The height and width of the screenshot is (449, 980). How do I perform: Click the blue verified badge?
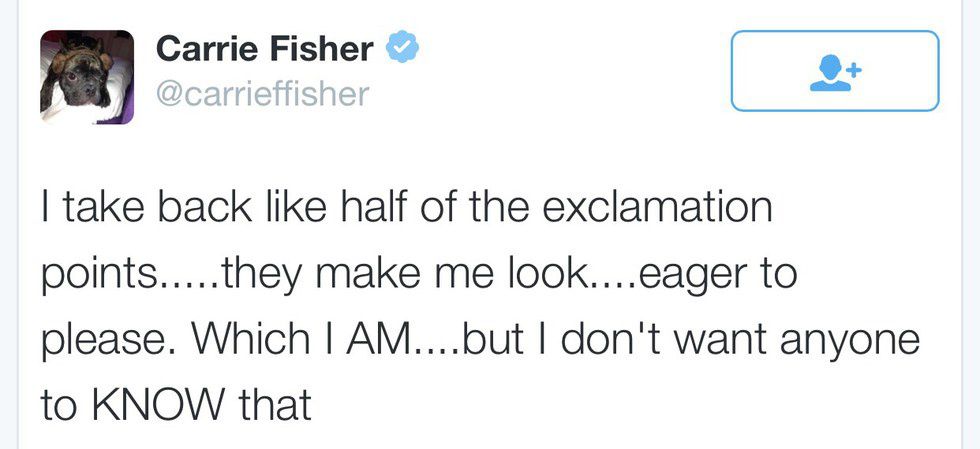pos(402,47)
